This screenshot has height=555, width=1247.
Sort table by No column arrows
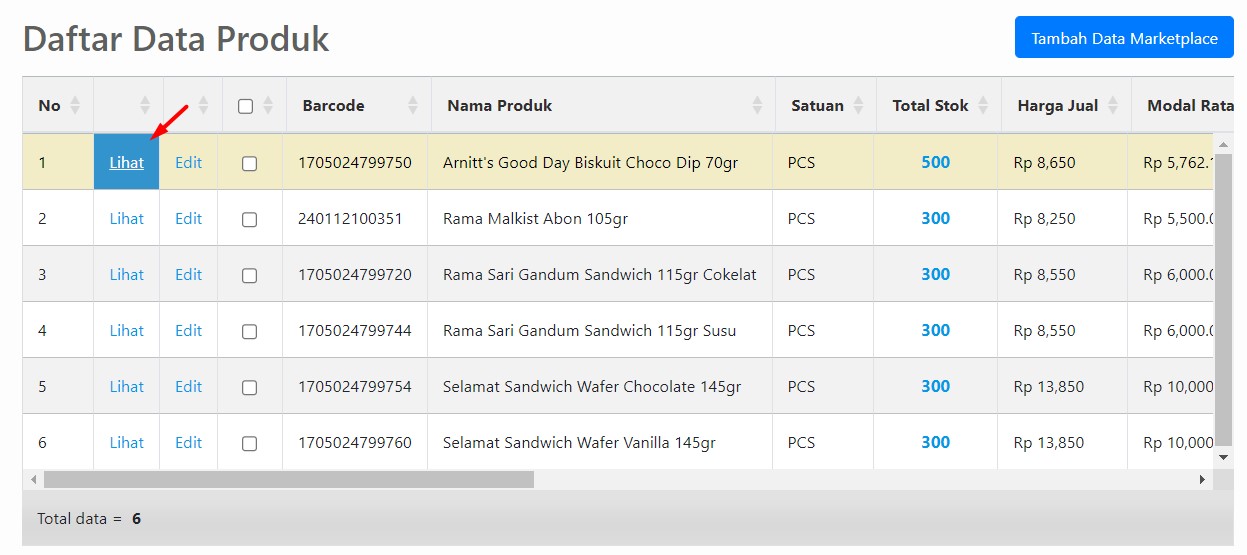75,106
